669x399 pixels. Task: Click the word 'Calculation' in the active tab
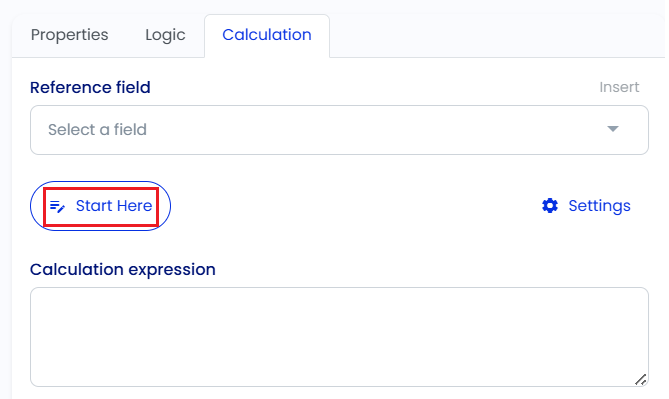(267, 35)
